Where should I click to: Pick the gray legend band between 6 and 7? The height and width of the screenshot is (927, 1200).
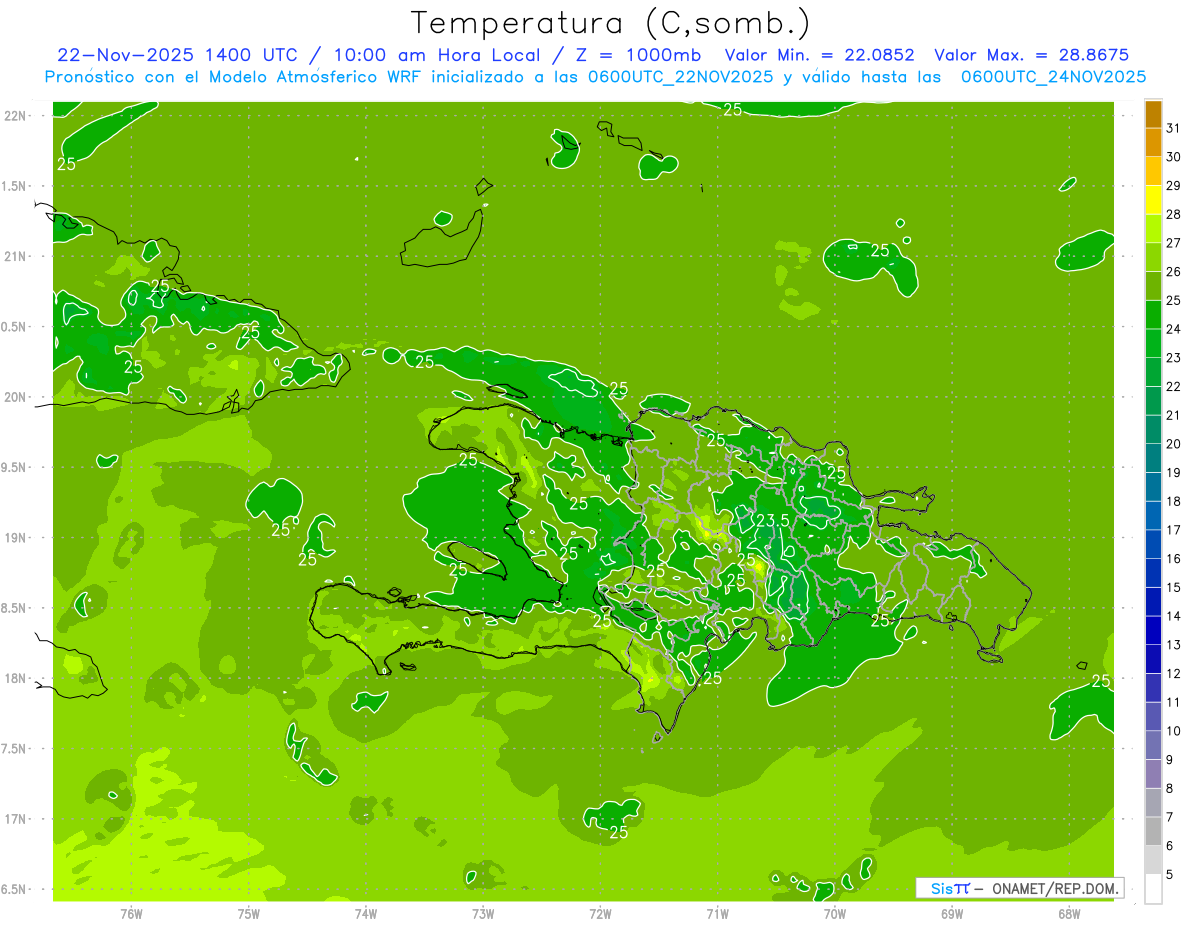1153,832
